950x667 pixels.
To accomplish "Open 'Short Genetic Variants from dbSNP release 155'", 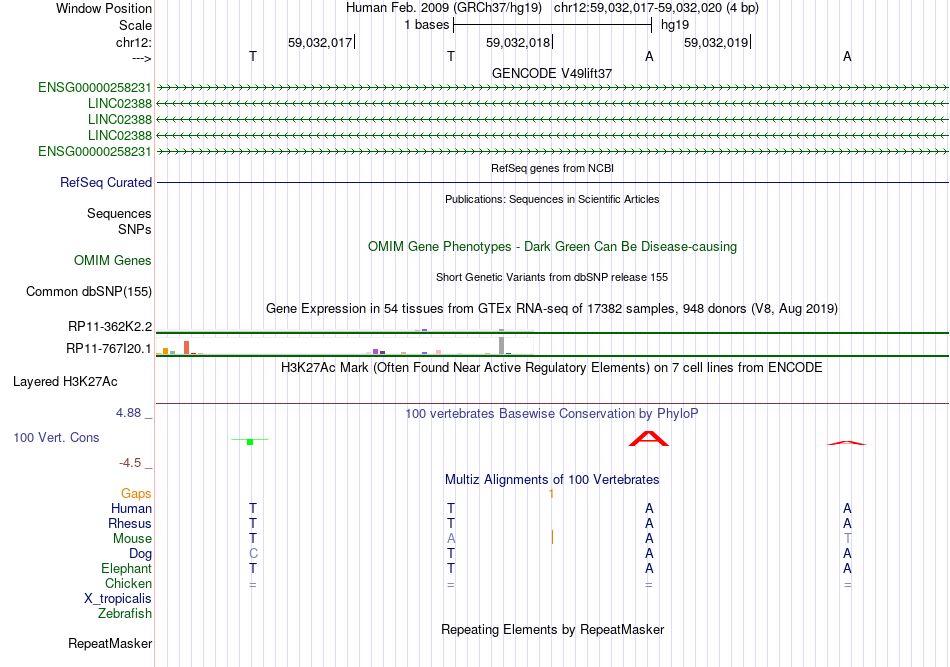I will point(552,277).
